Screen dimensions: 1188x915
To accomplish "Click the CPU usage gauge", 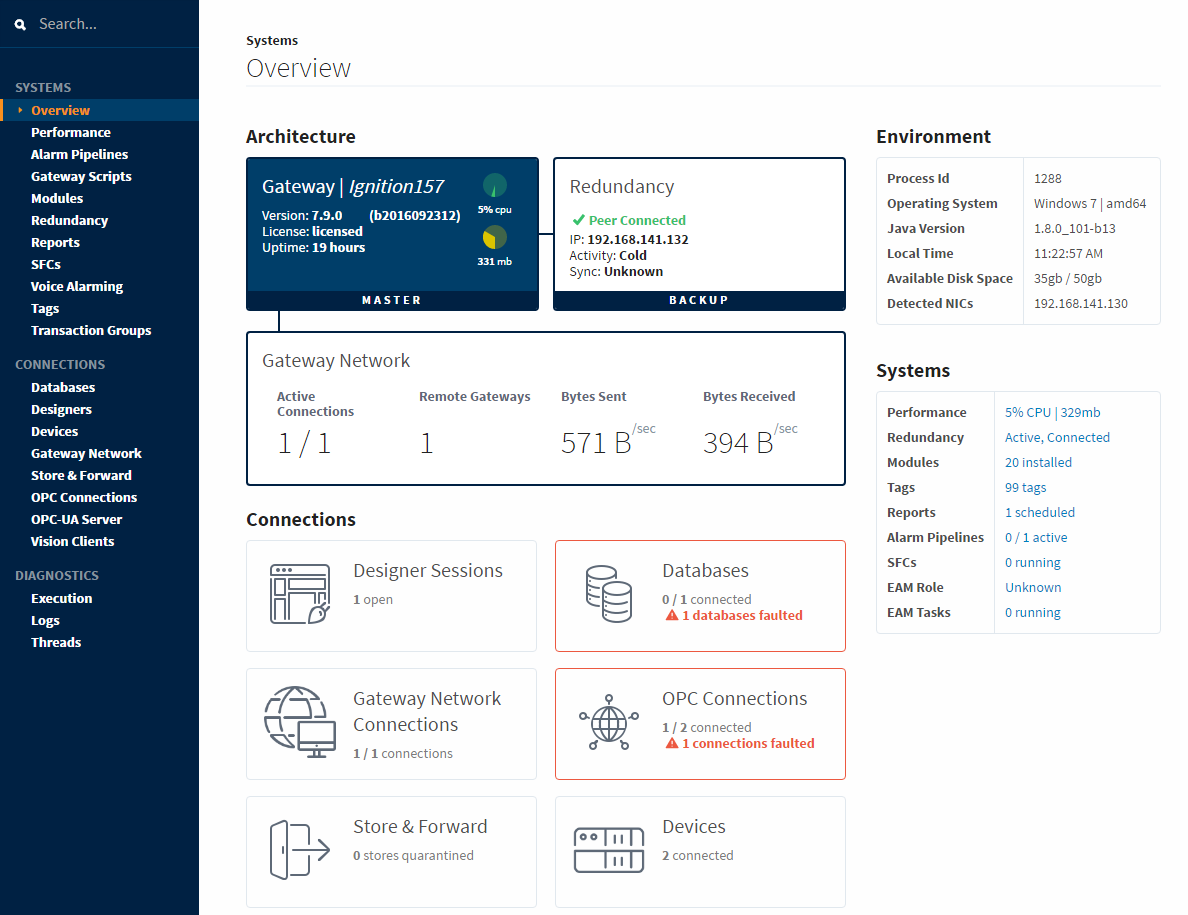I will click(x=494, y=186).
